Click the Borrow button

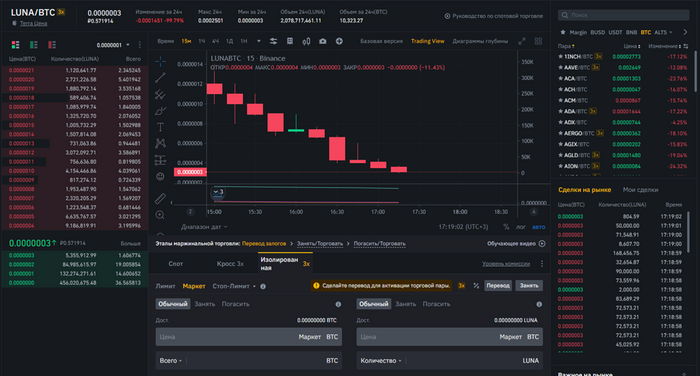pyautogui.click(x=529, y=286)
